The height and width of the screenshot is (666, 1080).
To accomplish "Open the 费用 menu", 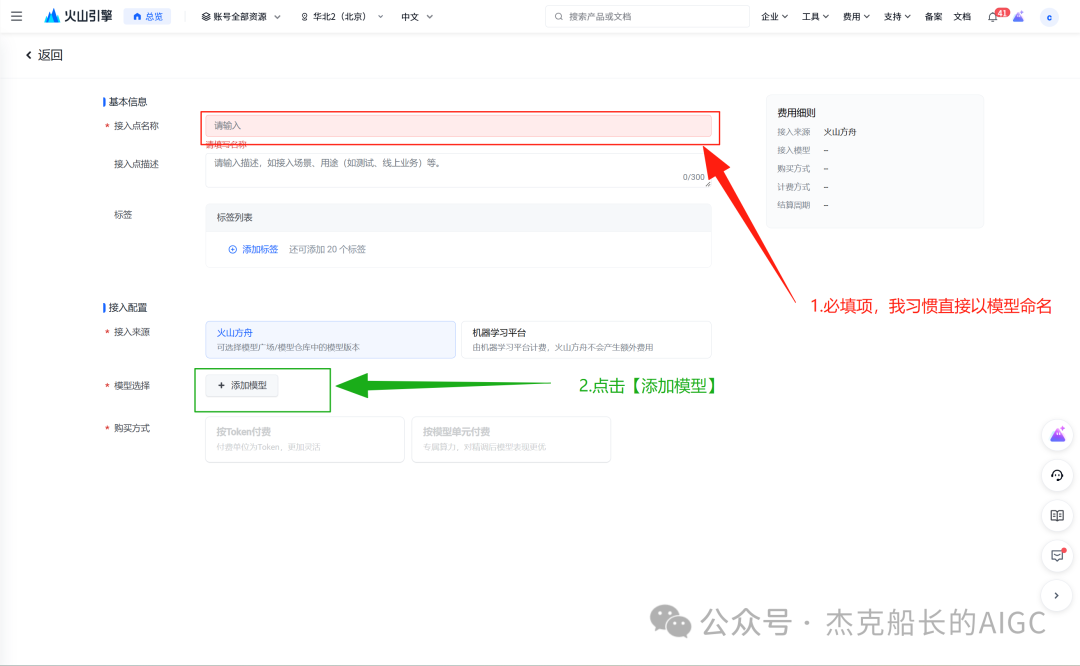I will [x=856, y=17].
